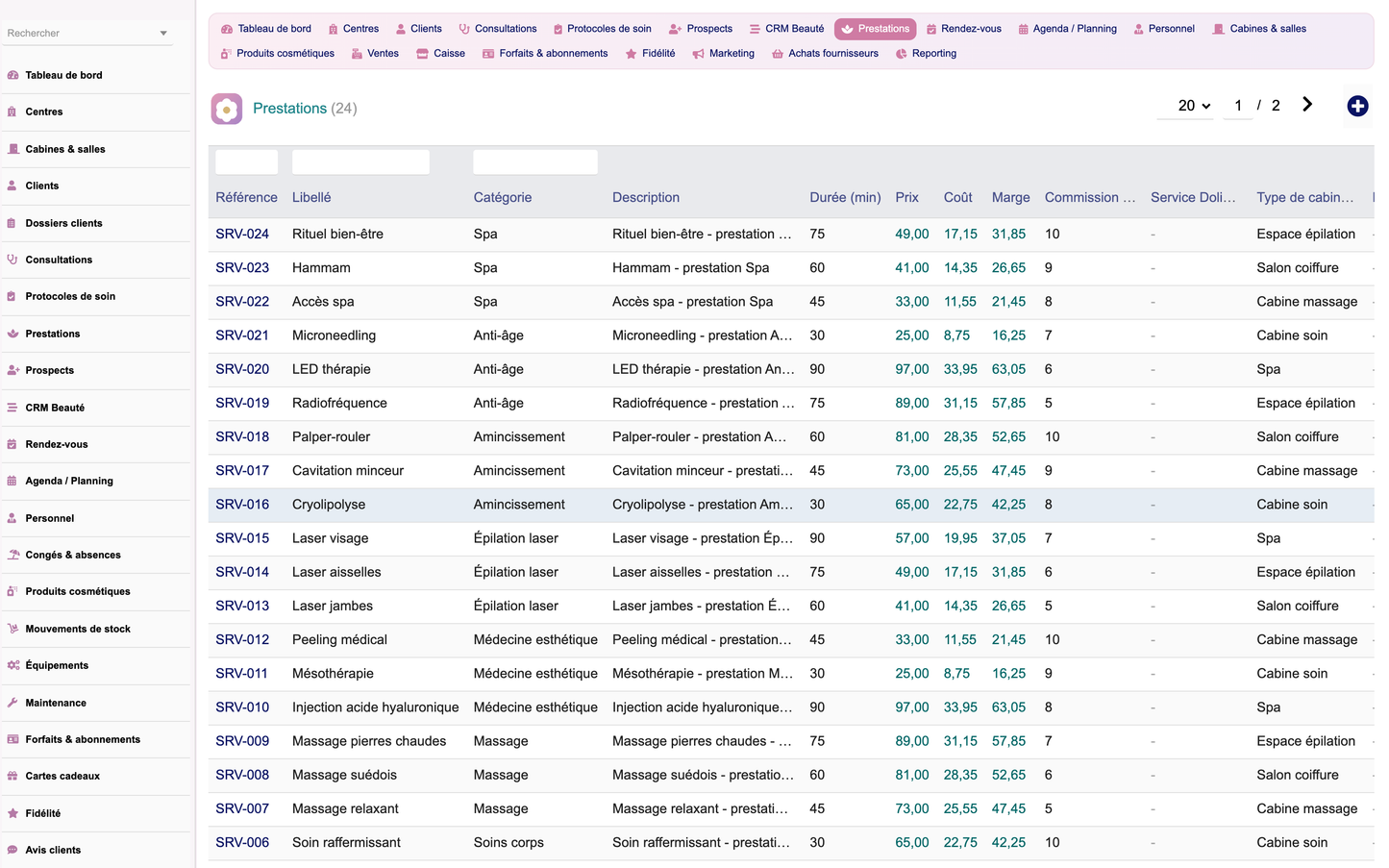Click the Prestations flower logo icon
Image resolution: width=1389 pixels, height=868 pixels.
point(227,109)
